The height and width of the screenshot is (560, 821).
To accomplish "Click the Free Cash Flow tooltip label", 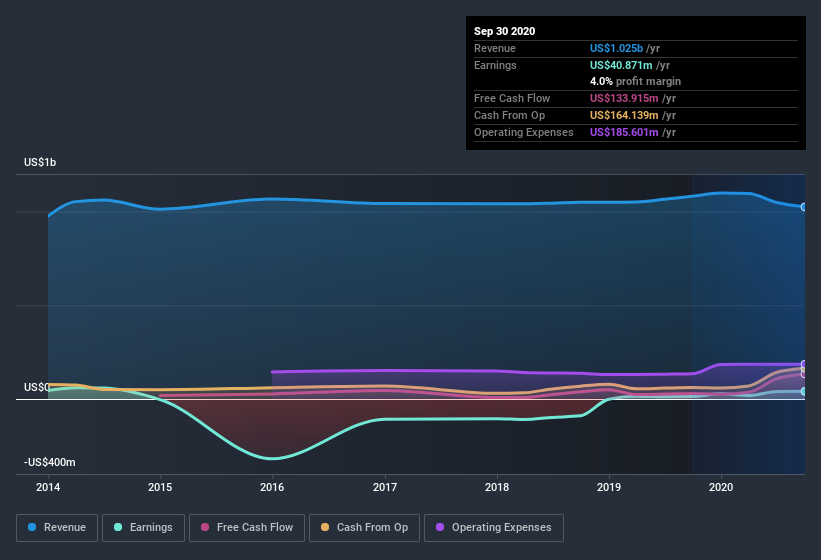I will (512, 98).
